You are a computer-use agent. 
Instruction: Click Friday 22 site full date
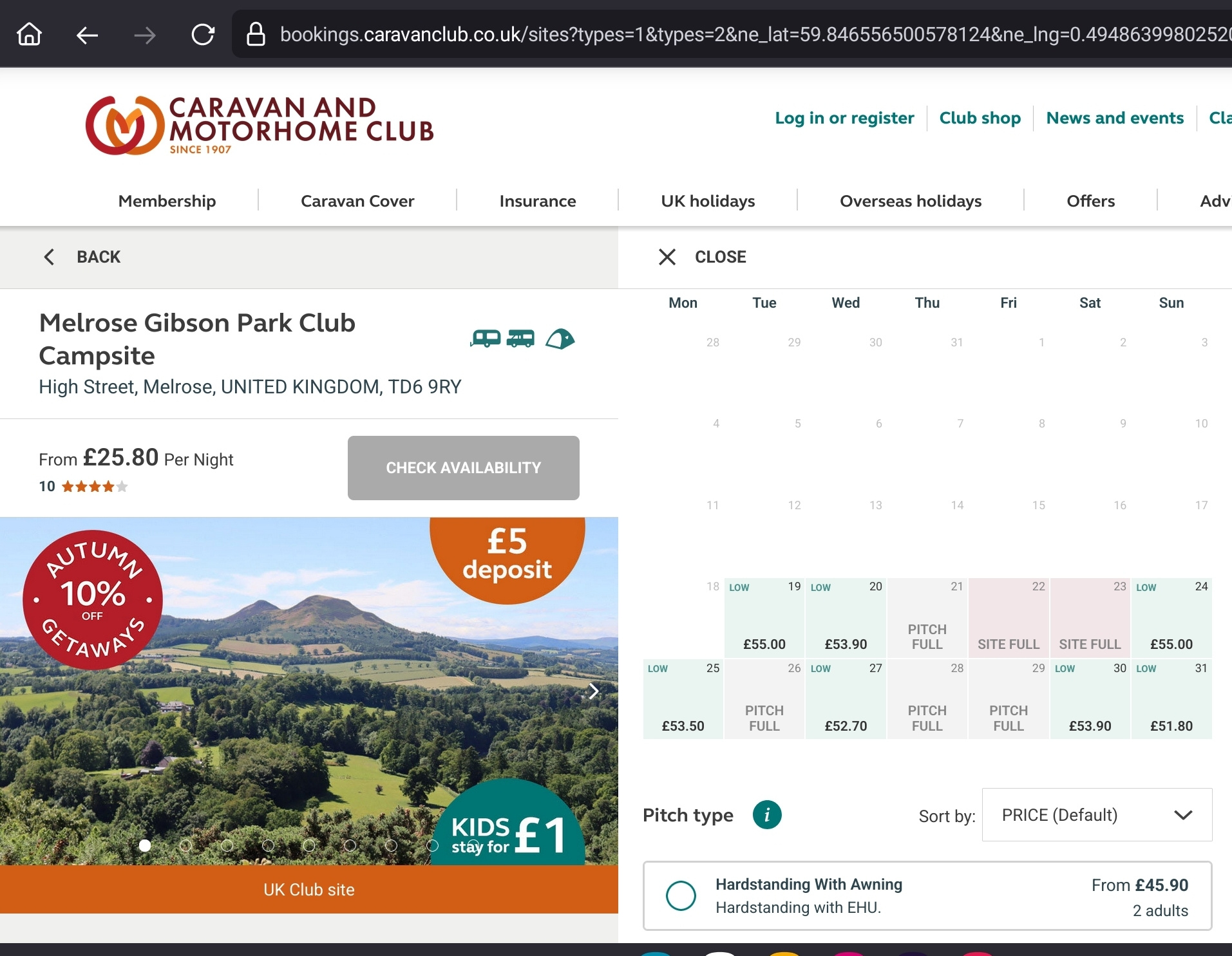tap(1009, 617)
